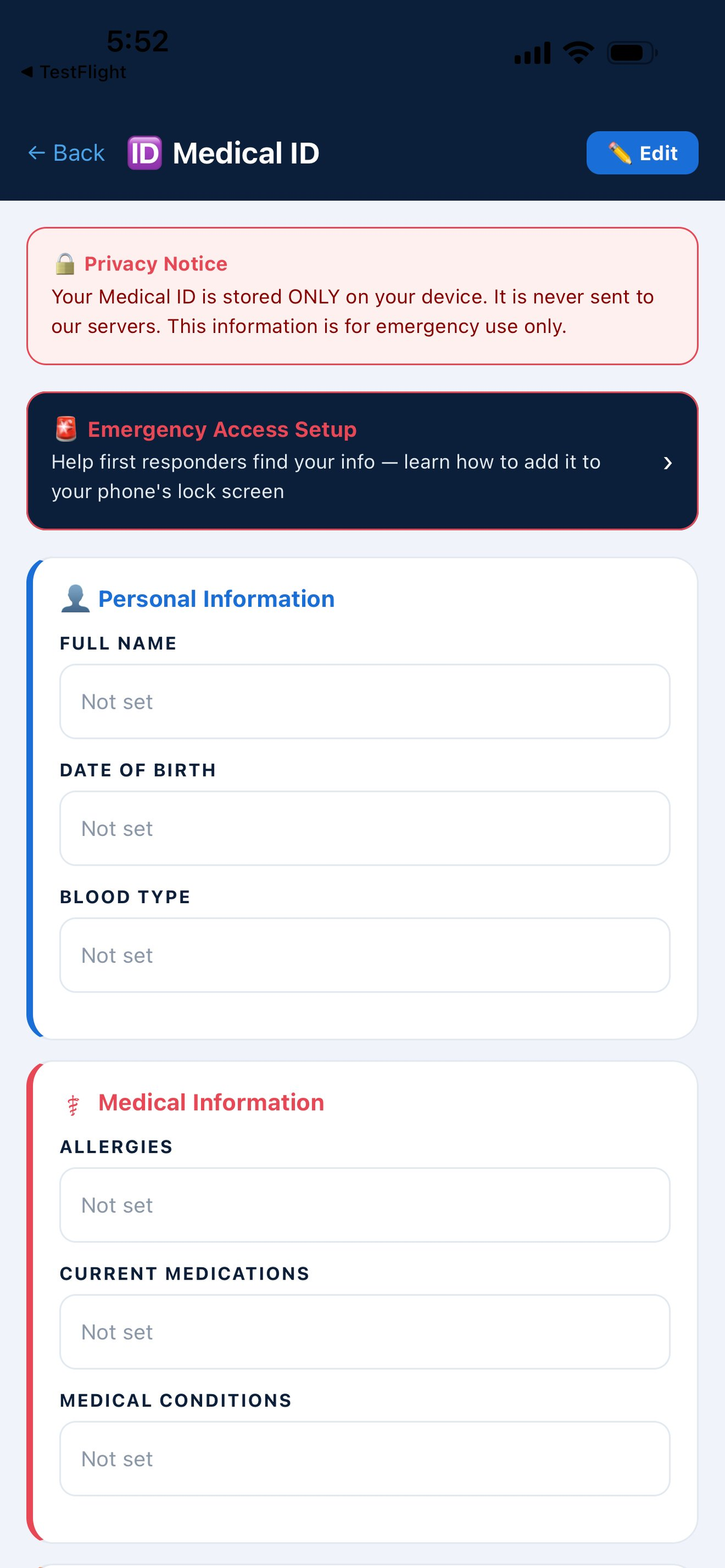Tap the red siren Emergency Access icon
This screenshot has width=725, height=1568.
coord(67,429)
